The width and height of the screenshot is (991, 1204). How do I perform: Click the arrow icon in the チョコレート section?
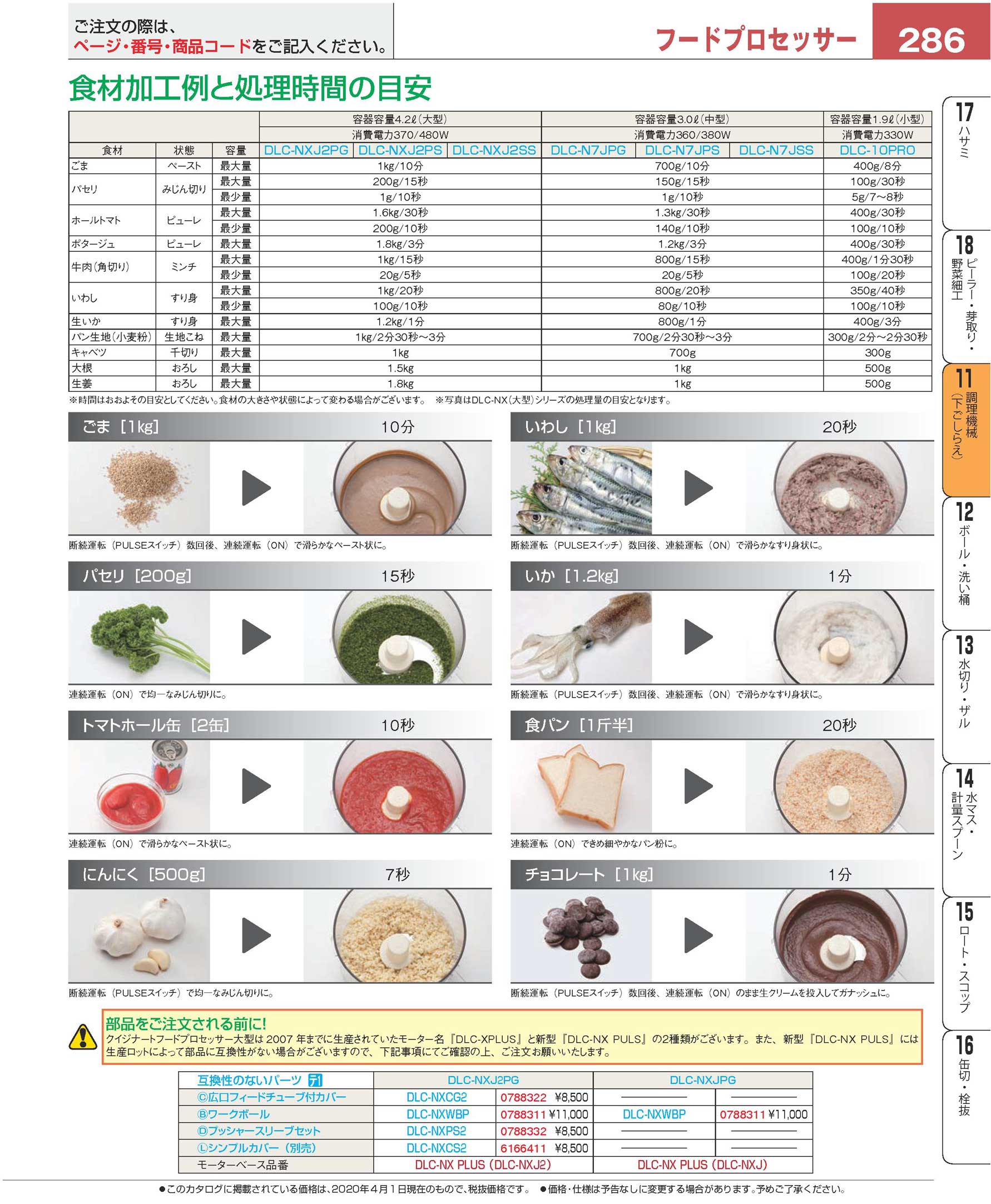tap(698, 934)
